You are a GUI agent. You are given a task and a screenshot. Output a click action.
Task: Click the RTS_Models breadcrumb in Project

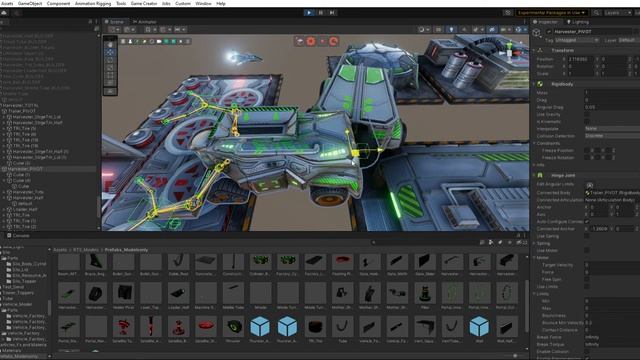(x=86, y=250)
